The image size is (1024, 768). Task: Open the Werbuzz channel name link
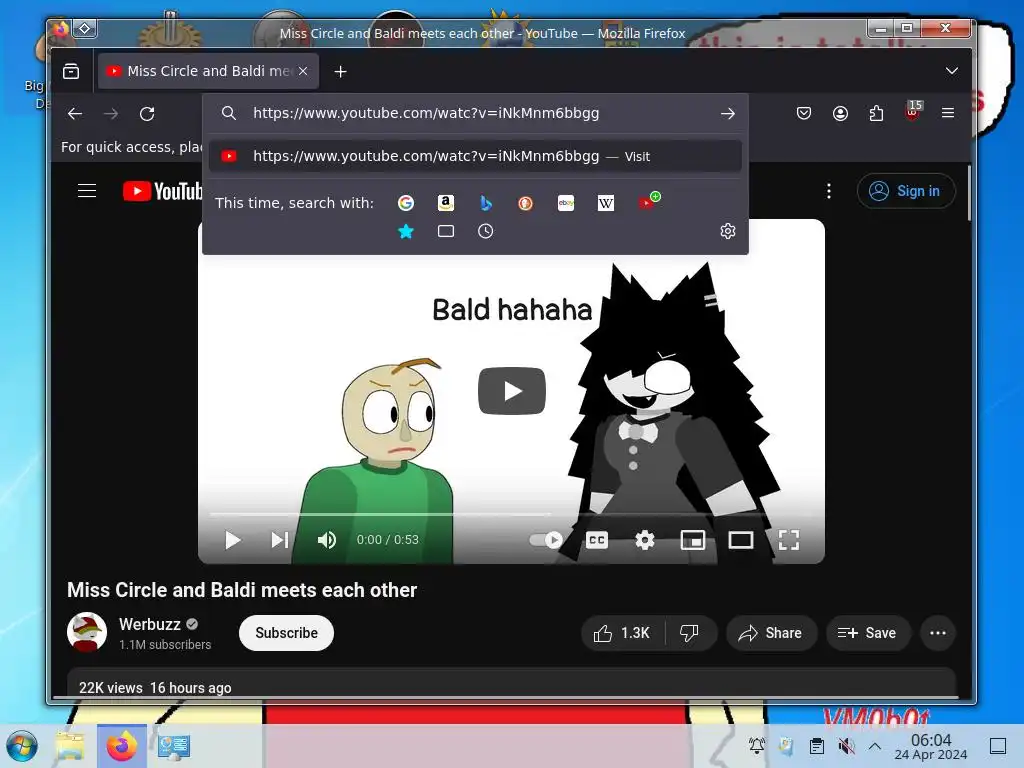coord(150,624)
